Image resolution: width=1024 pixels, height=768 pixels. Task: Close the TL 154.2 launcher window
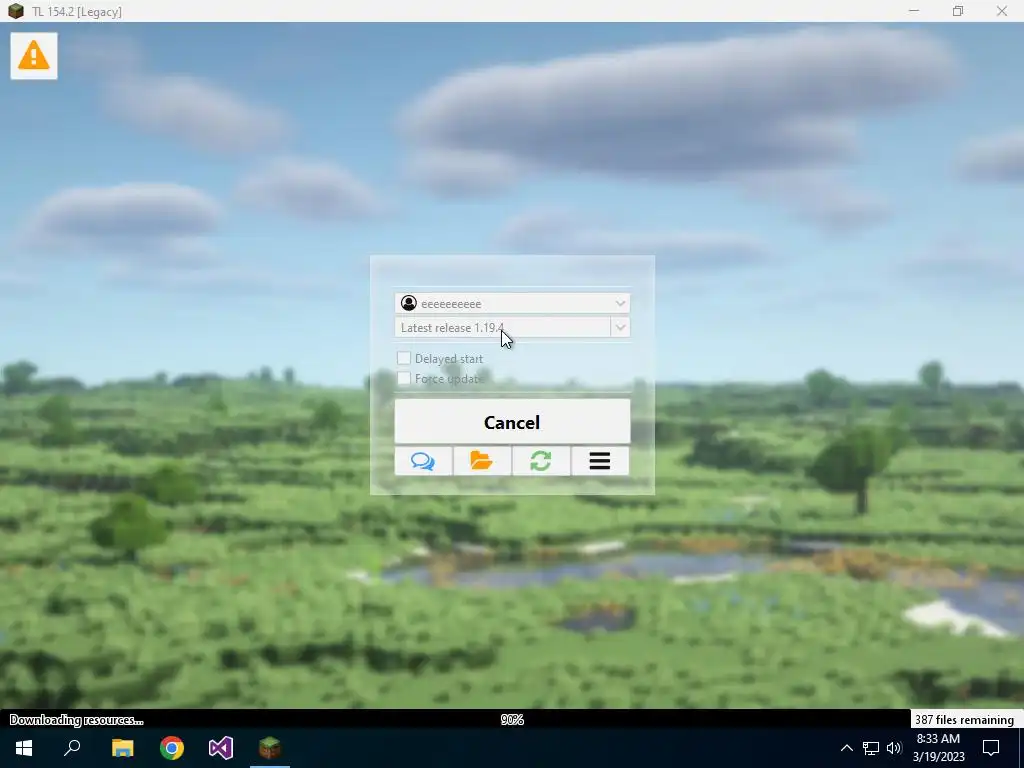pyautogui.click(x=1002, y=11)
